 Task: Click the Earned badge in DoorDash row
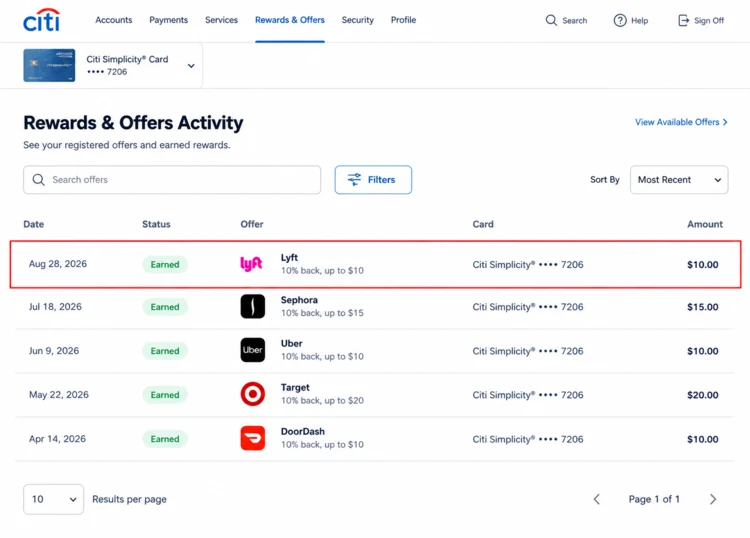click(165, 439)
